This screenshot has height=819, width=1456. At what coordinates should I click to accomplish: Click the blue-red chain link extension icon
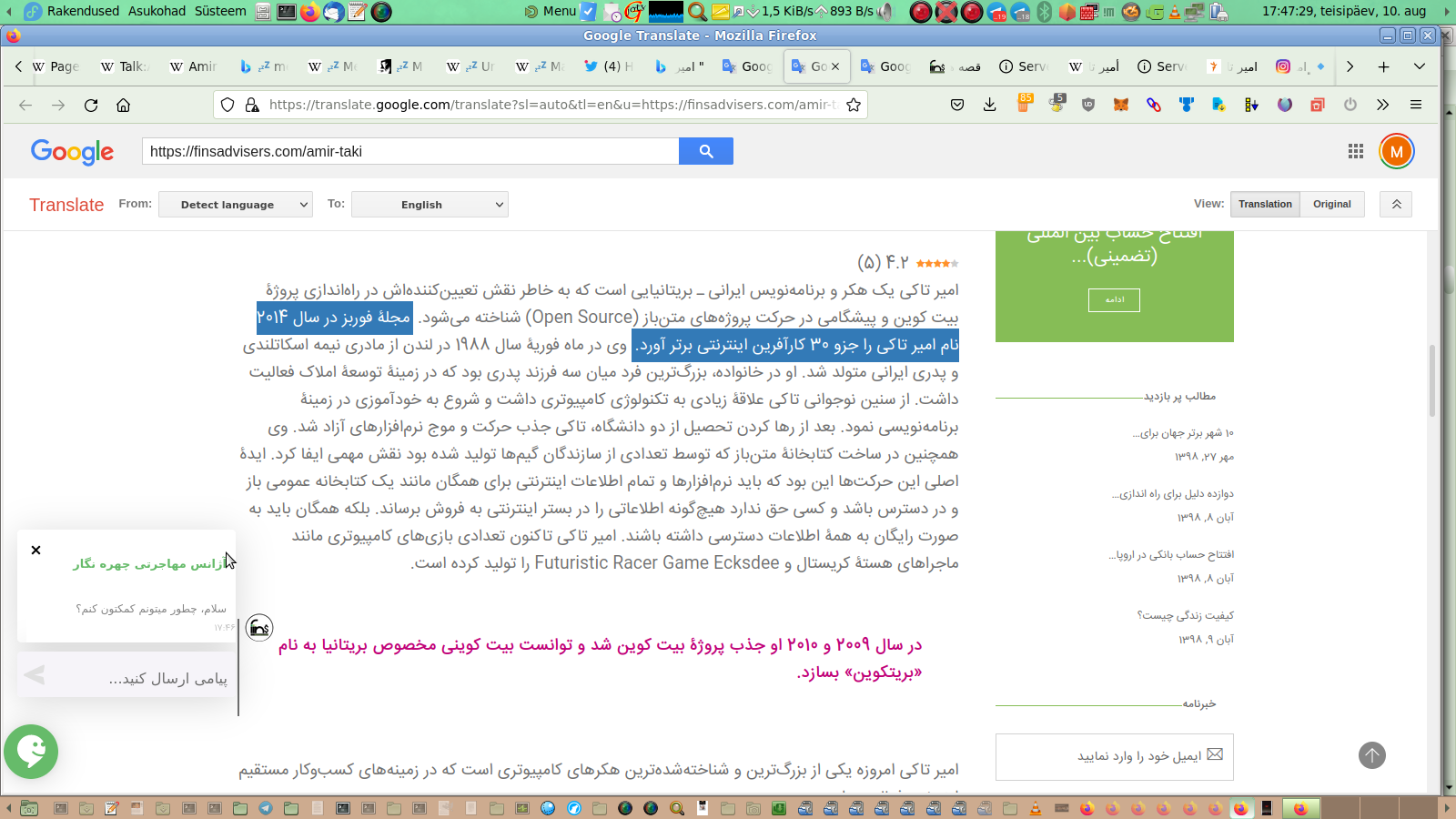[1154, 105]
